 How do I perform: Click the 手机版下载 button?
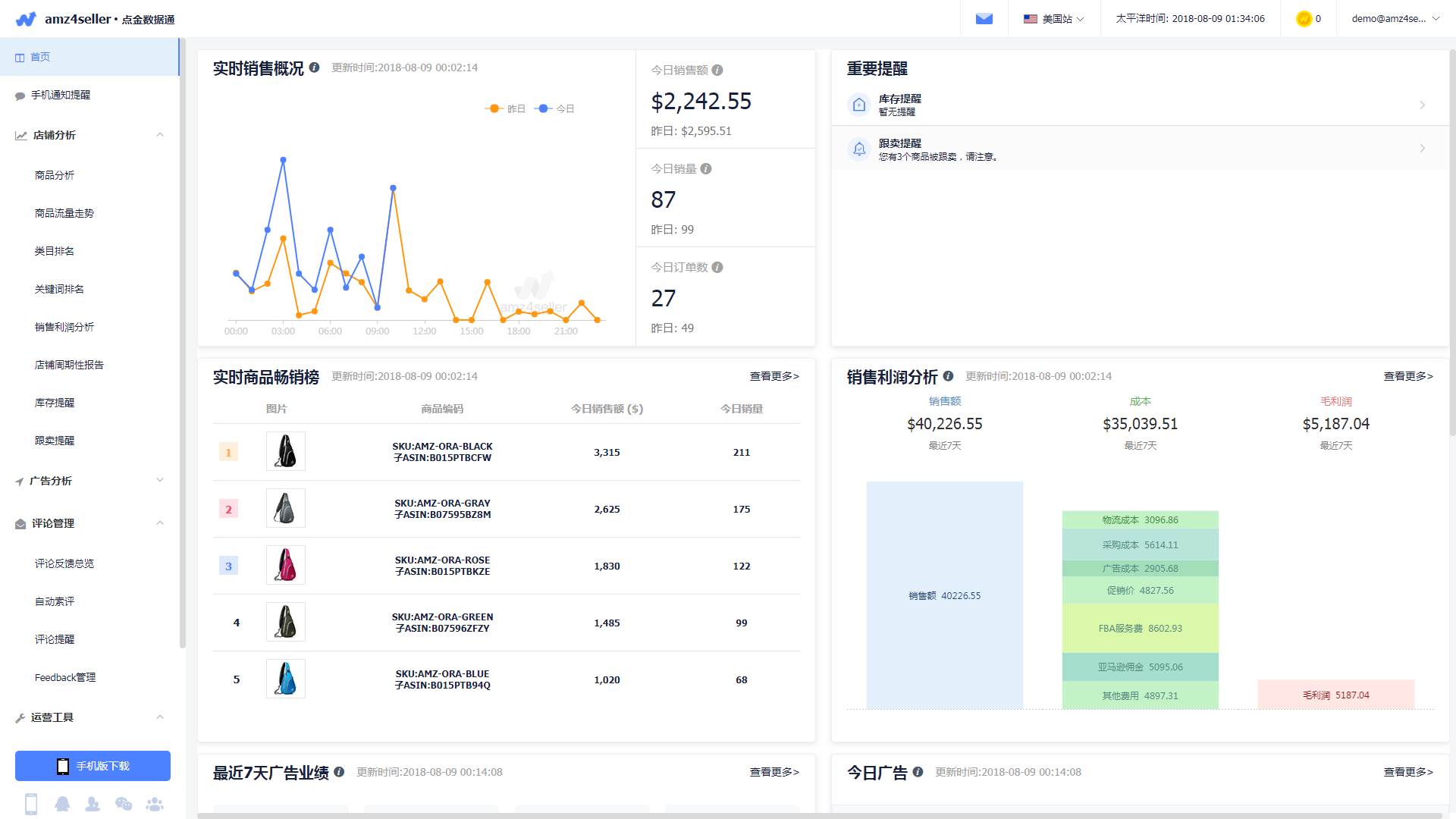(x=93, y=766)
